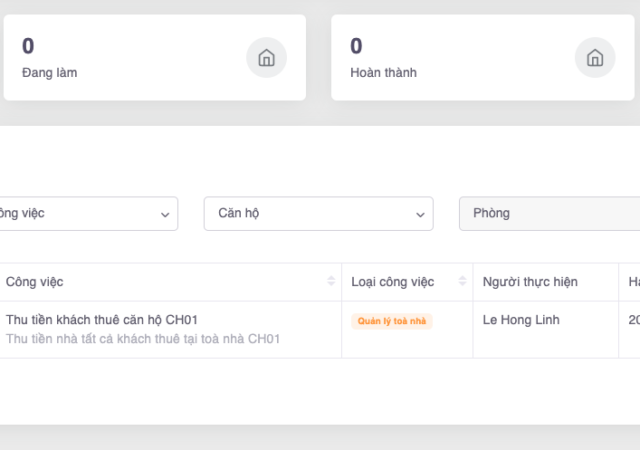Screen dimensions: 640x450
Task: Click the Đang làm status label
Action: [x=49, y=72]
